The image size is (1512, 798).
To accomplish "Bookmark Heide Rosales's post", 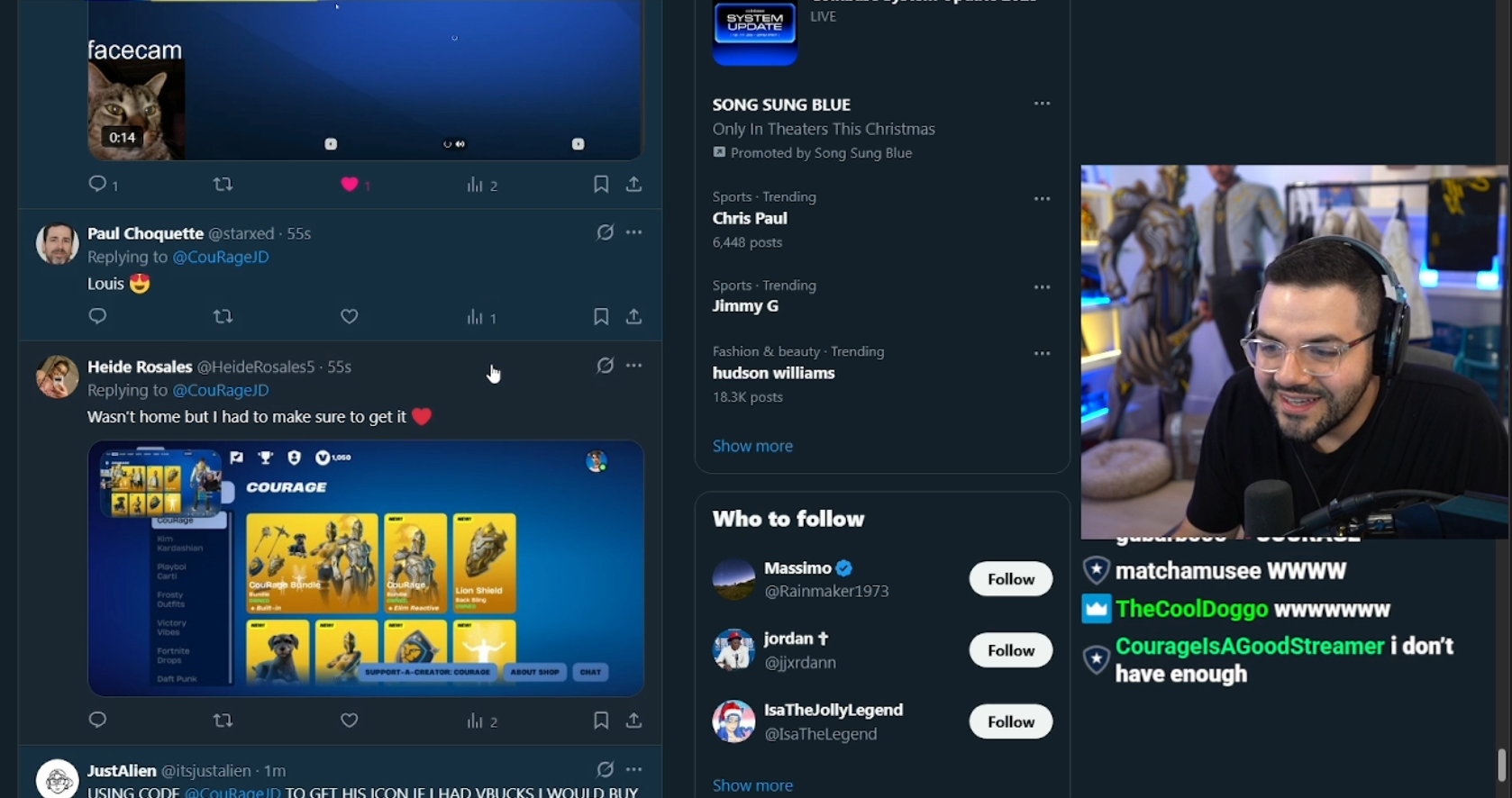I will (x=601, y=720).
